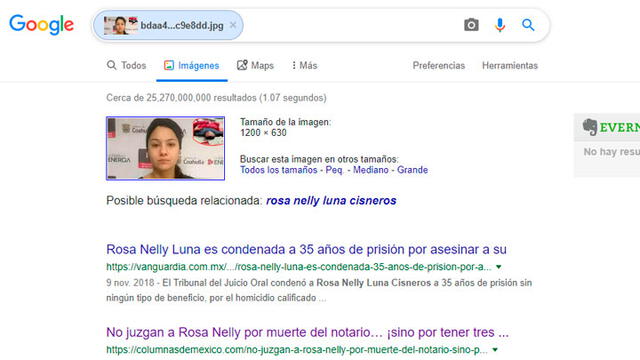Viewport: 640px width, 360px height.
Task: Click the Evernote elephant icon
Action: tap(590, 127)
